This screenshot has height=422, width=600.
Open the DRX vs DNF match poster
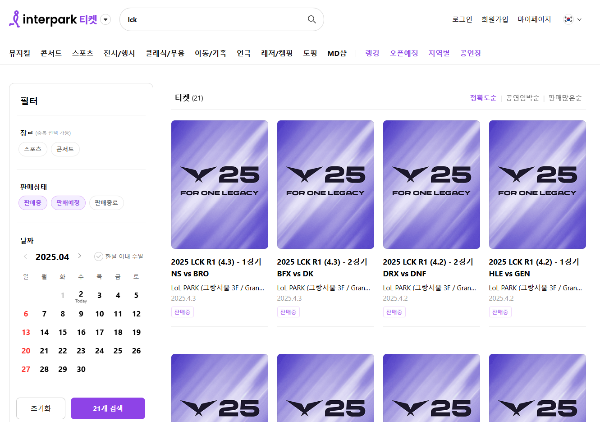(x=431, y=184)
